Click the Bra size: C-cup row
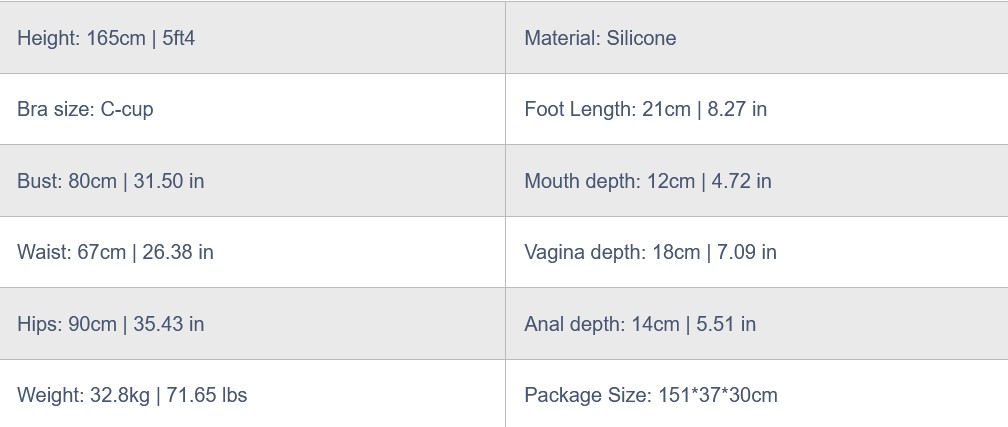The height and width of the screenshot is (427, 1008). point(85,109)
